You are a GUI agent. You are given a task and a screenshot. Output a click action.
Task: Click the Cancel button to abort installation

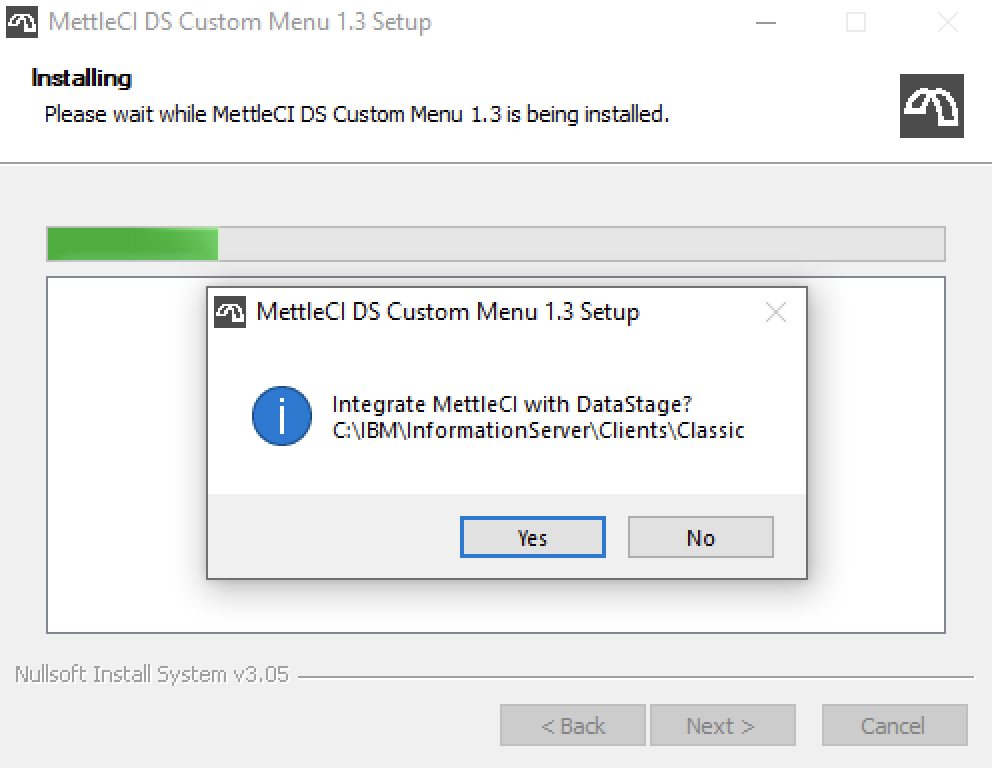pos(893,725)
